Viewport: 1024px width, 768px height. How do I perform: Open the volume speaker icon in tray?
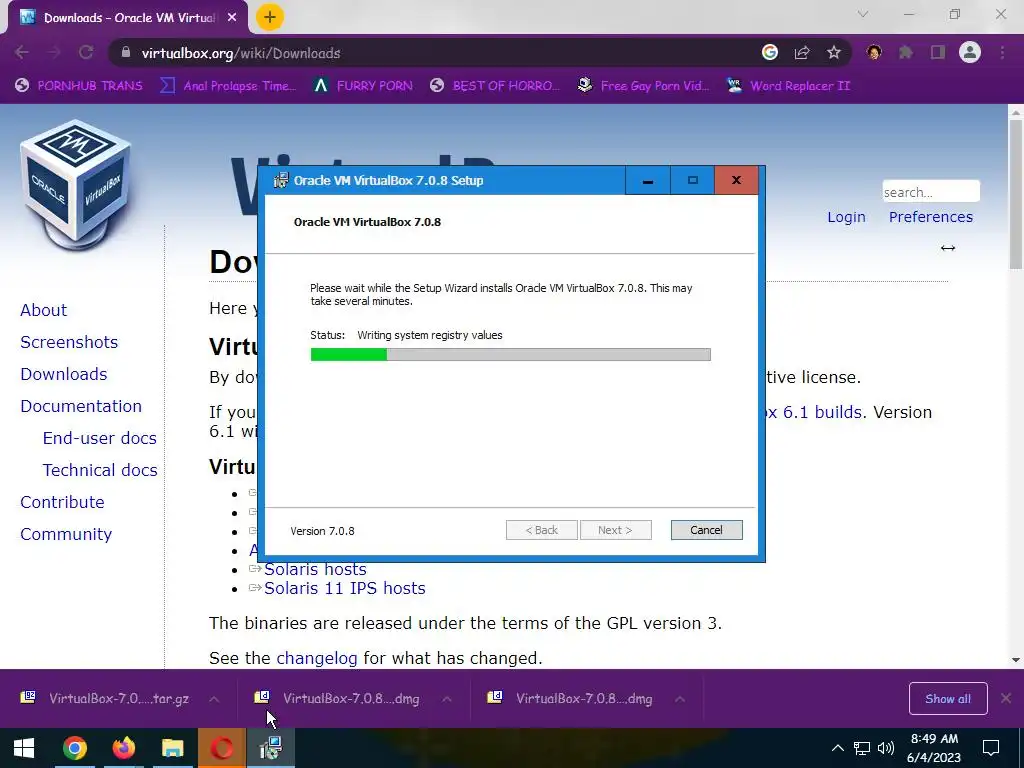[x=886, y=748]
